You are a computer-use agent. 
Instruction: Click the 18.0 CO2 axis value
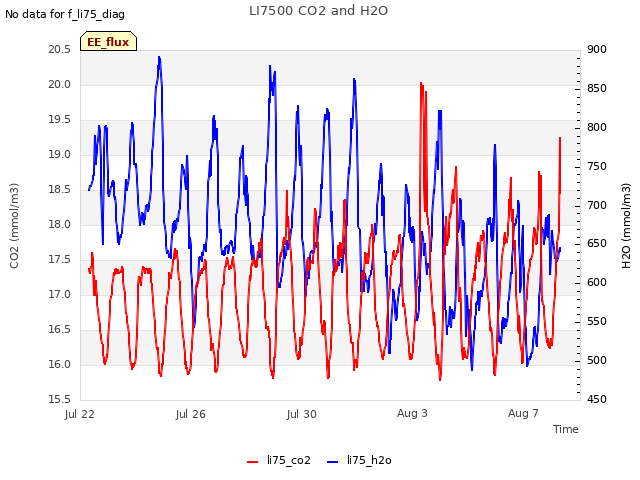[60, 224]
